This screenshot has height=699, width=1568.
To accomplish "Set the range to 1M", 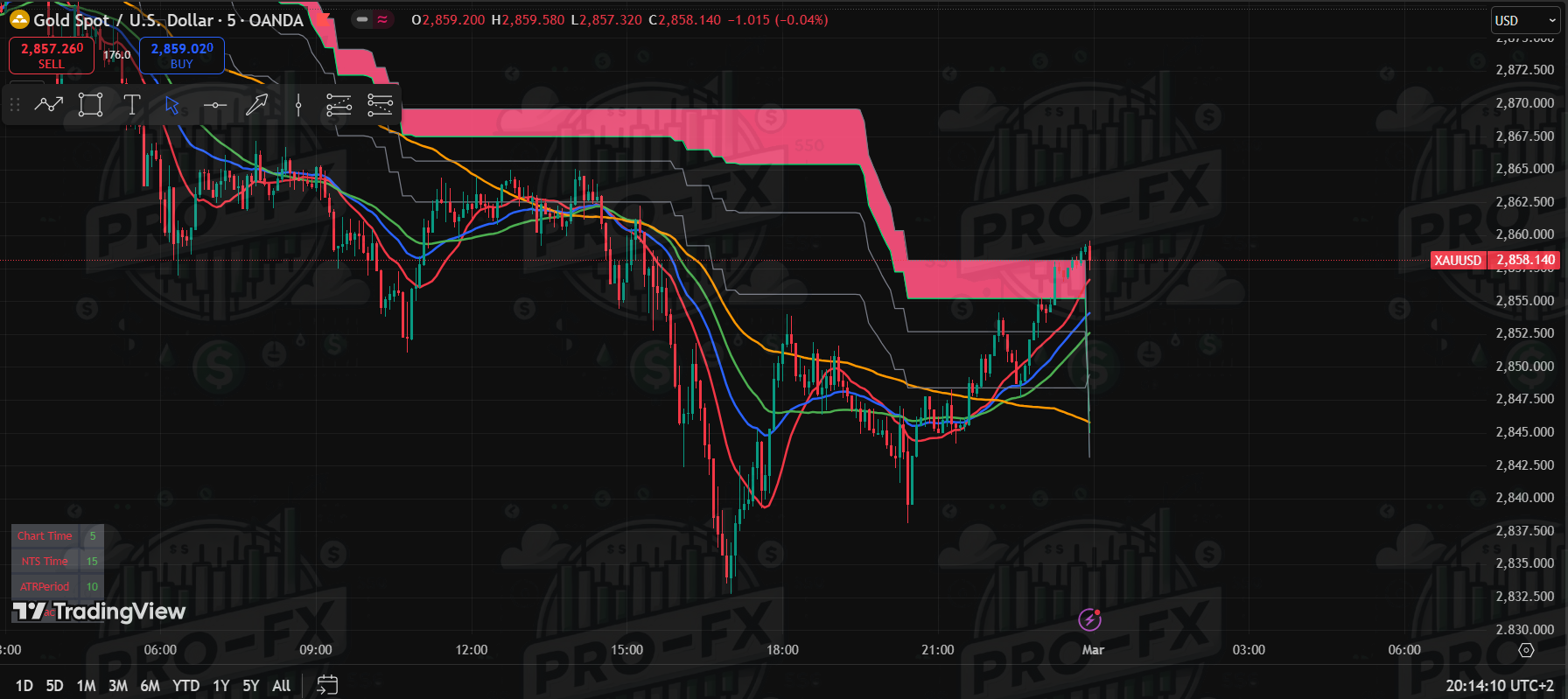I will point(86,686).
